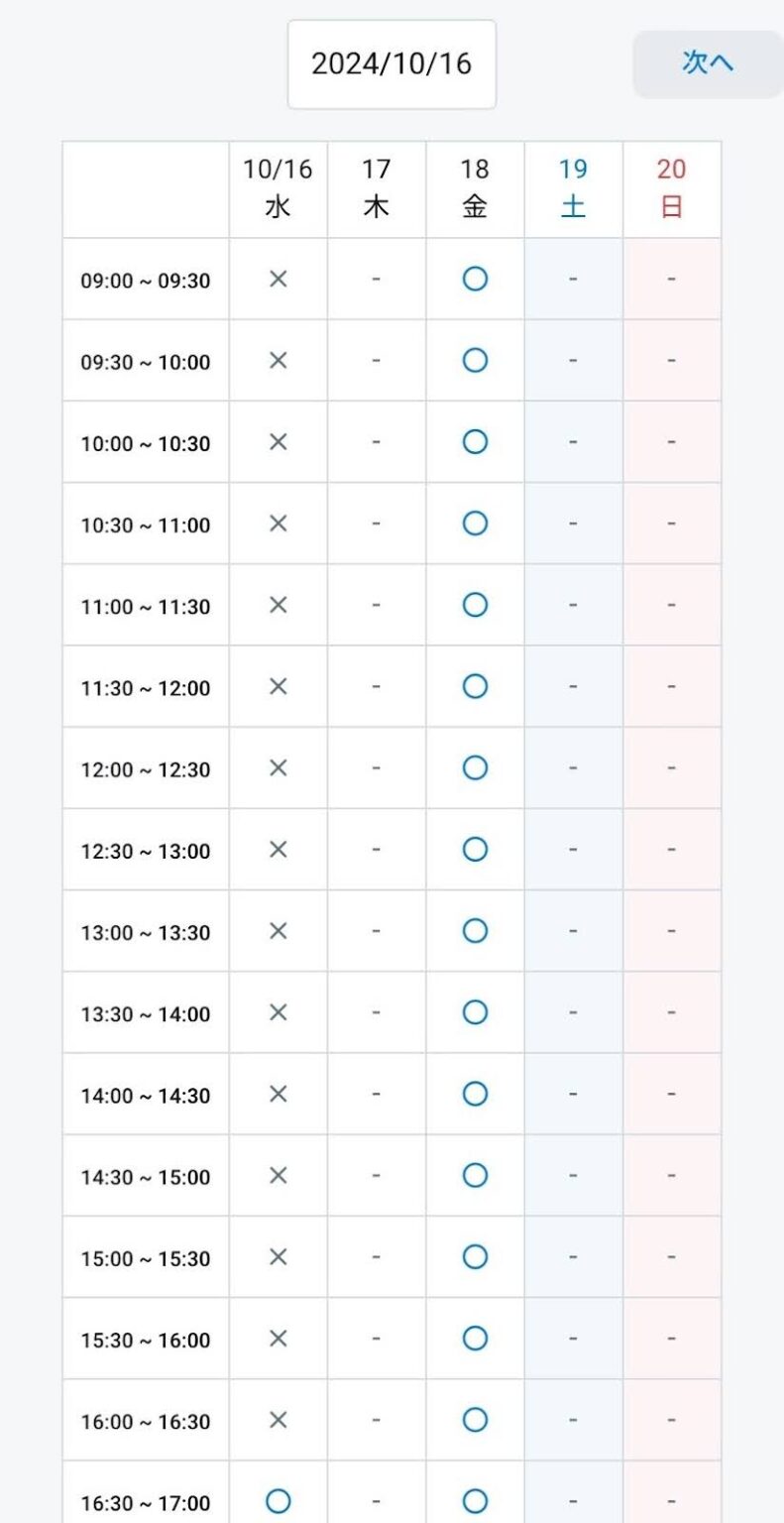Click Saturday 09:00 ~ 09:30 dash cell

(x=573, y=280)
